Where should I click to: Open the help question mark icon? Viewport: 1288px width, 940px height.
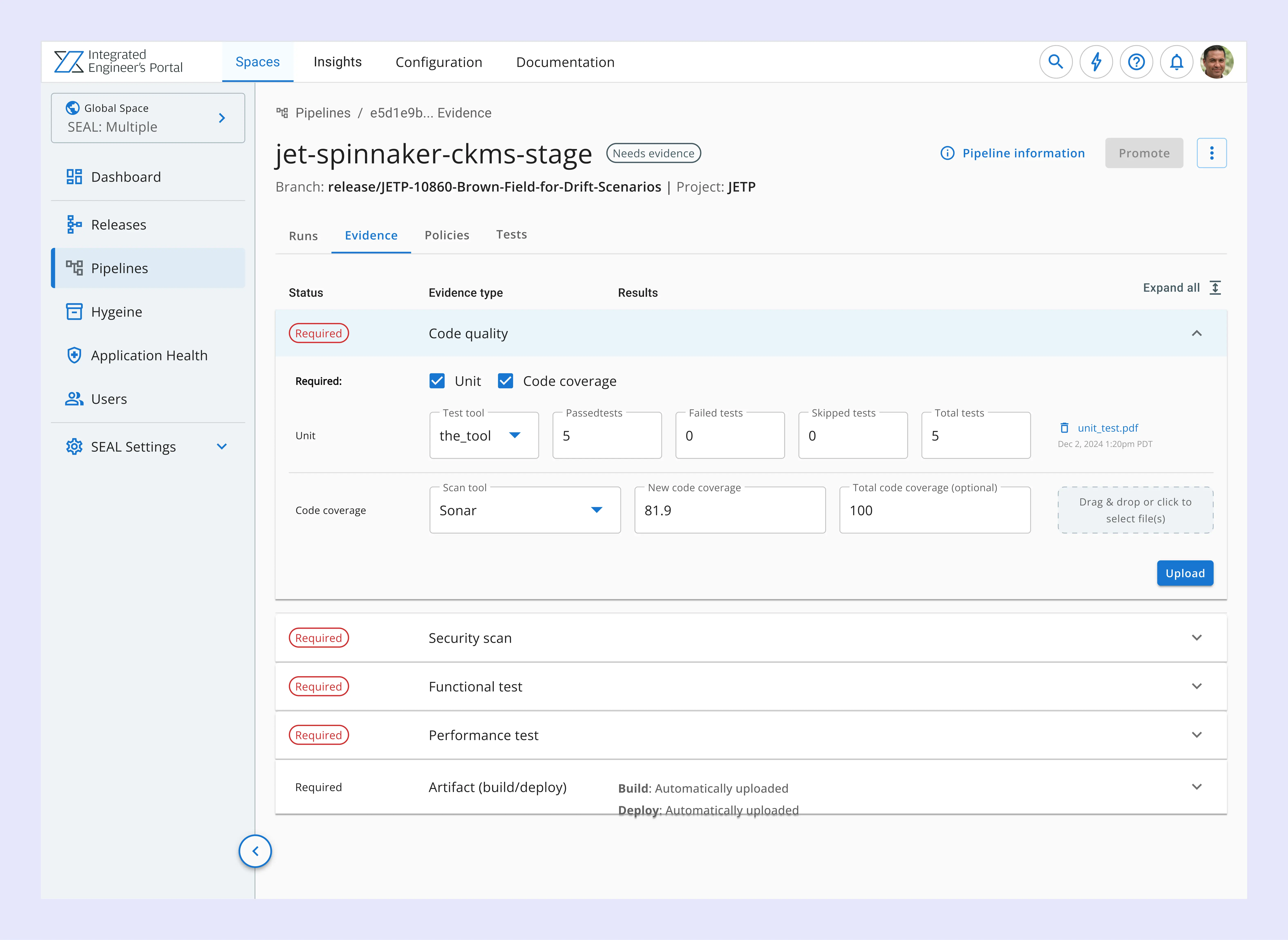click(1136, 62)
